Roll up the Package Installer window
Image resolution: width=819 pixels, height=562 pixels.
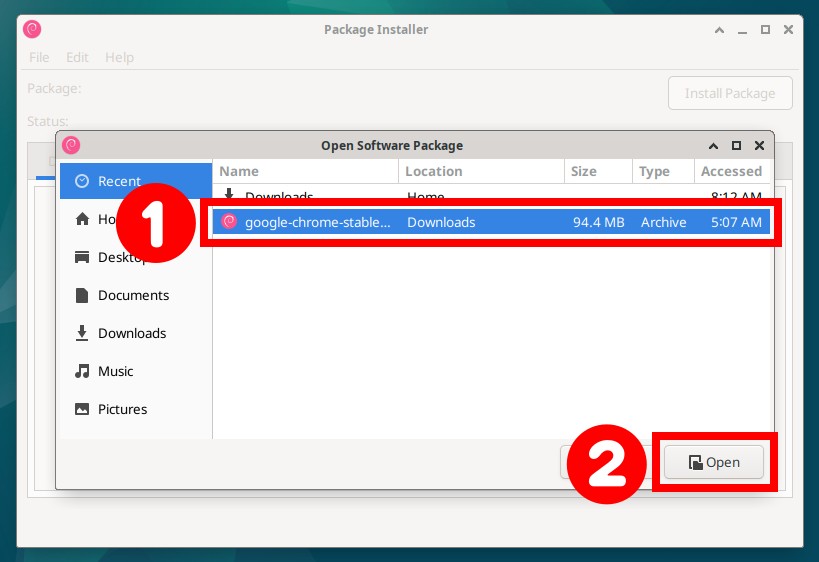click(x=719, y=30)
